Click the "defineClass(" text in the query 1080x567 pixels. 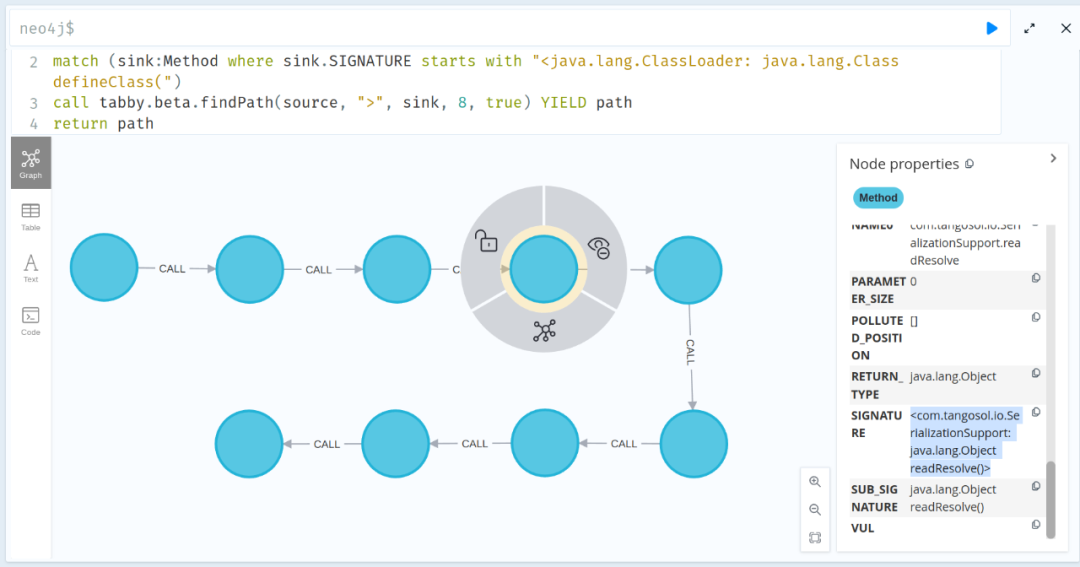pos(117,82)
